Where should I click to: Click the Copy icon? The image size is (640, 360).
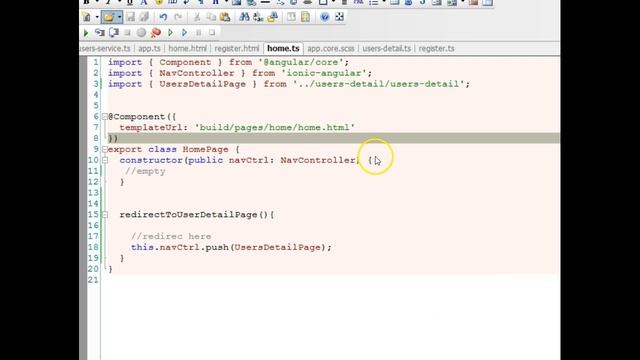[x=211, y=17]
